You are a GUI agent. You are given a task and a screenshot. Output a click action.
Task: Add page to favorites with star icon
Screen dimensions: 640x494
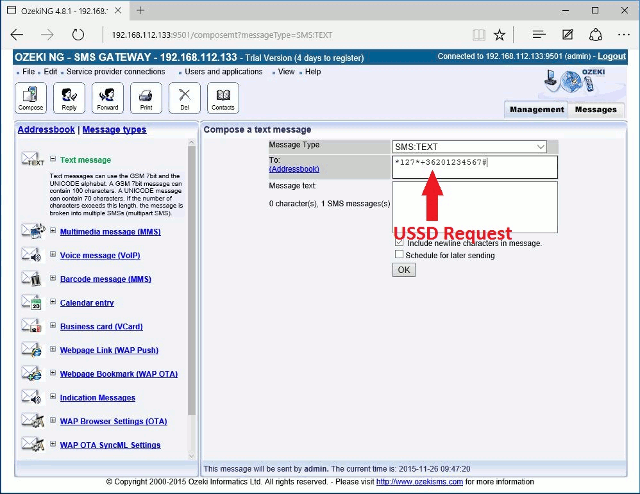pos(500,35)
